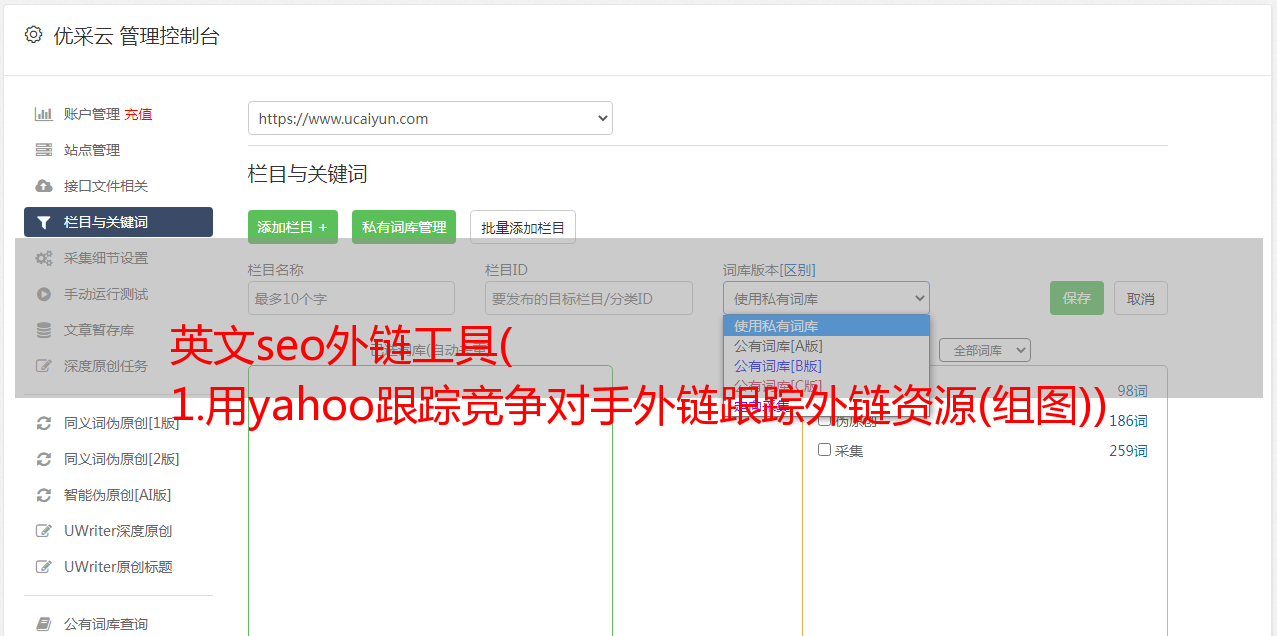The width and height of the screenshot is (1277, 636).
Task: Open 文章暂存库 in the sidebar
Action: 99,330
